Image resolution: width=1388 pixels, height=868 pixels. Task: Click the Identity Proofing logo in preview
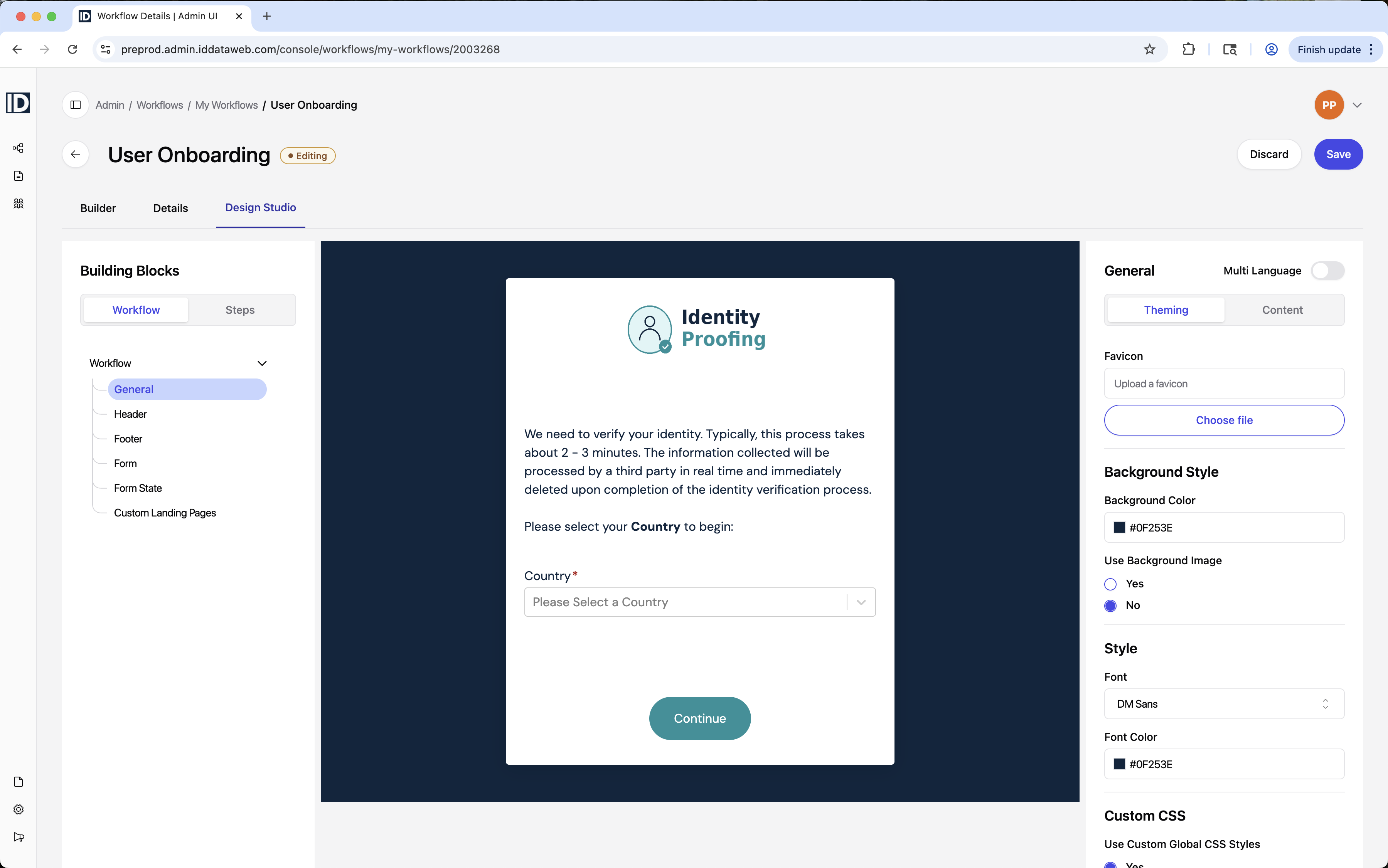click(x=697, y=329)
